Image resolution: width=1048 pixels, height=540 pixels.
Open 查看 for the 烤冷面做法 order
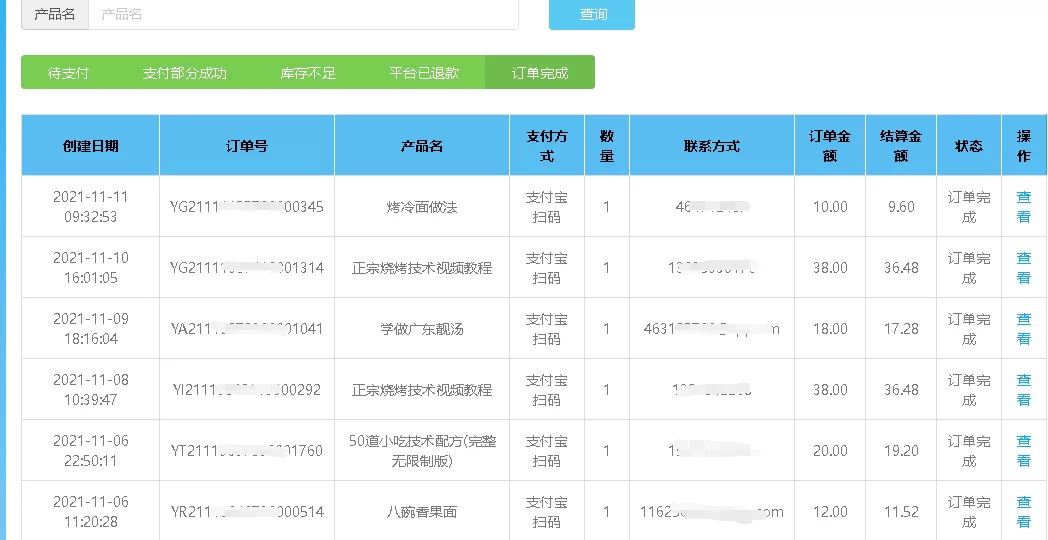1023,207
